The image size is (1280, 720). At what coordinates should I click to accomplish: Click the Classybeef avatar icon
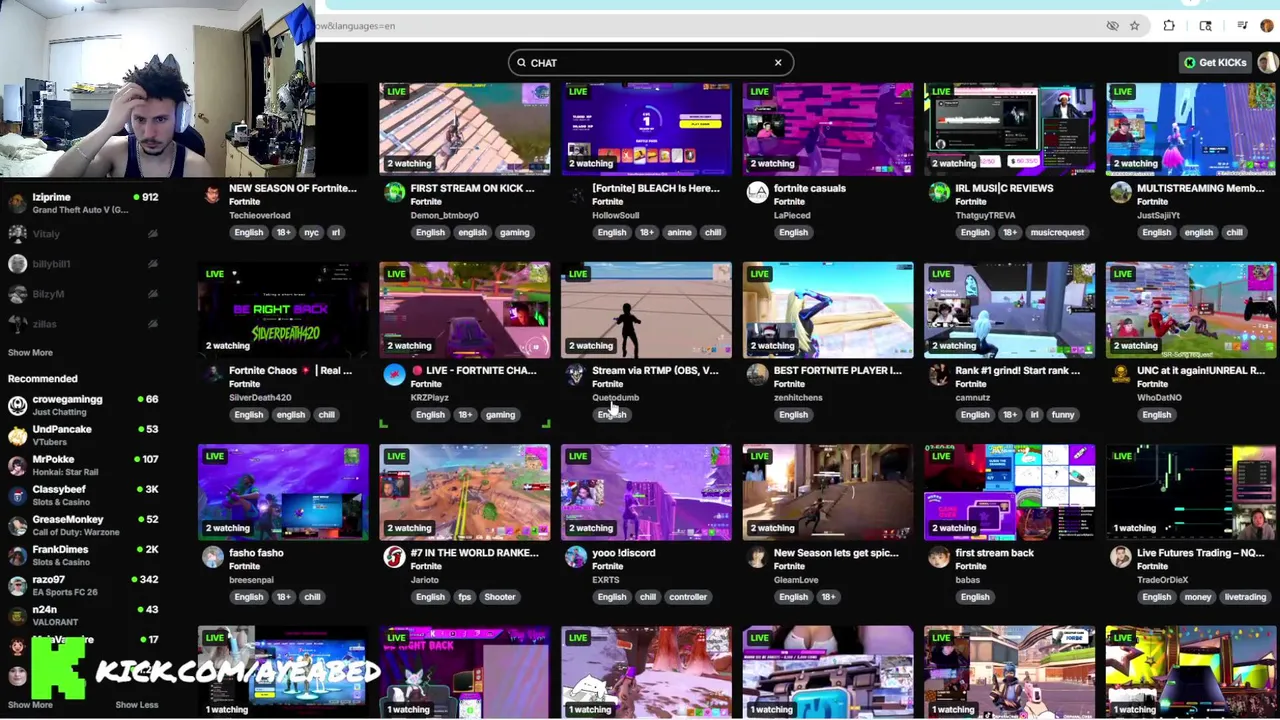pos(17,495)
